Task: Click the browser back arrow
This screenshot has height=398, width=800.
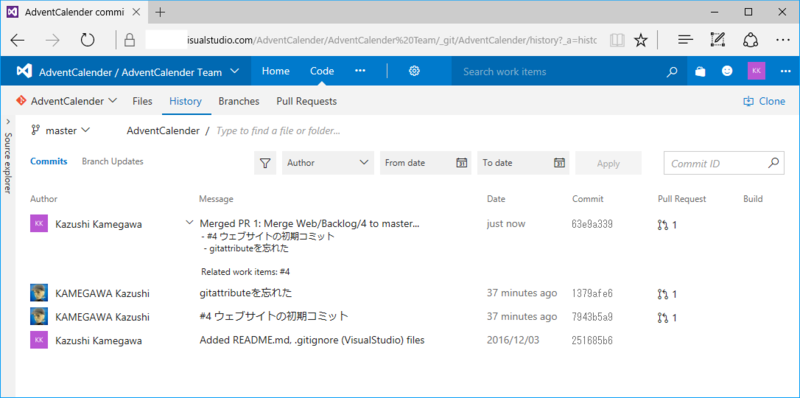Action: (17, 40)
